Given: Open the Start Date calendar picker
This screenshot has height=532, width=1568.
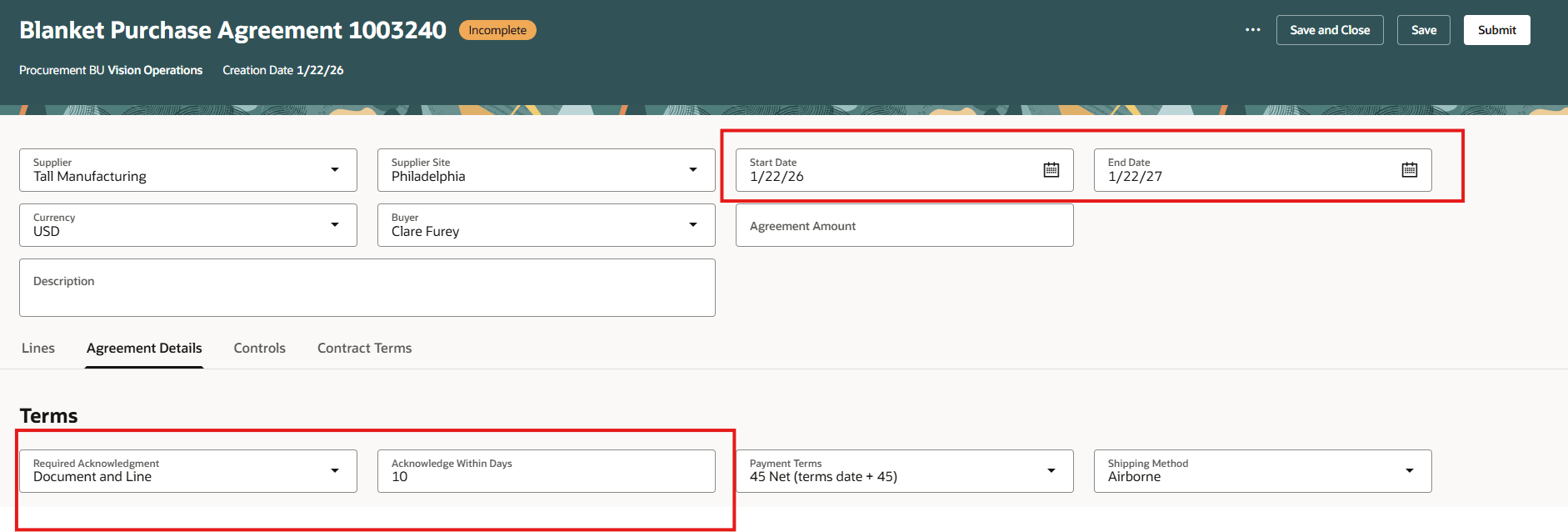Looking at the screenshot, I should tap(1051, 170).
